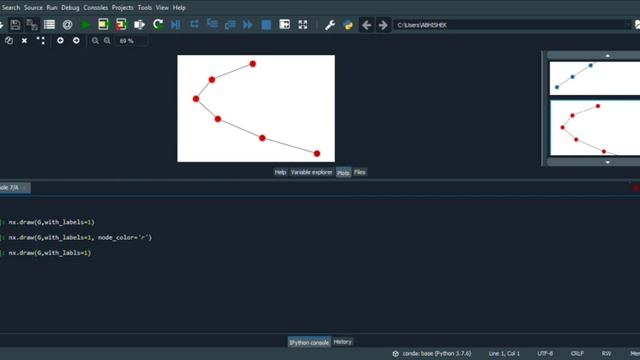
Task: Switch to the Variable explorer tab
Action: (x=311, y=172)
